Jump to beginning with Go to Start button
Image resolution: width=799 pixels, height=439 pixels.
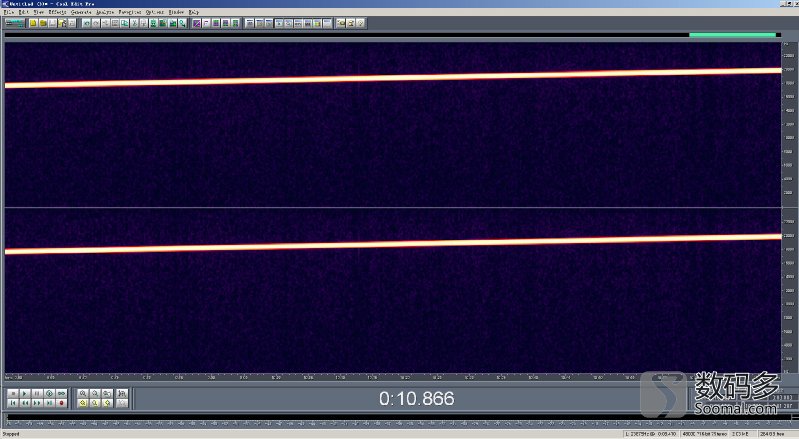pos(13,403)
